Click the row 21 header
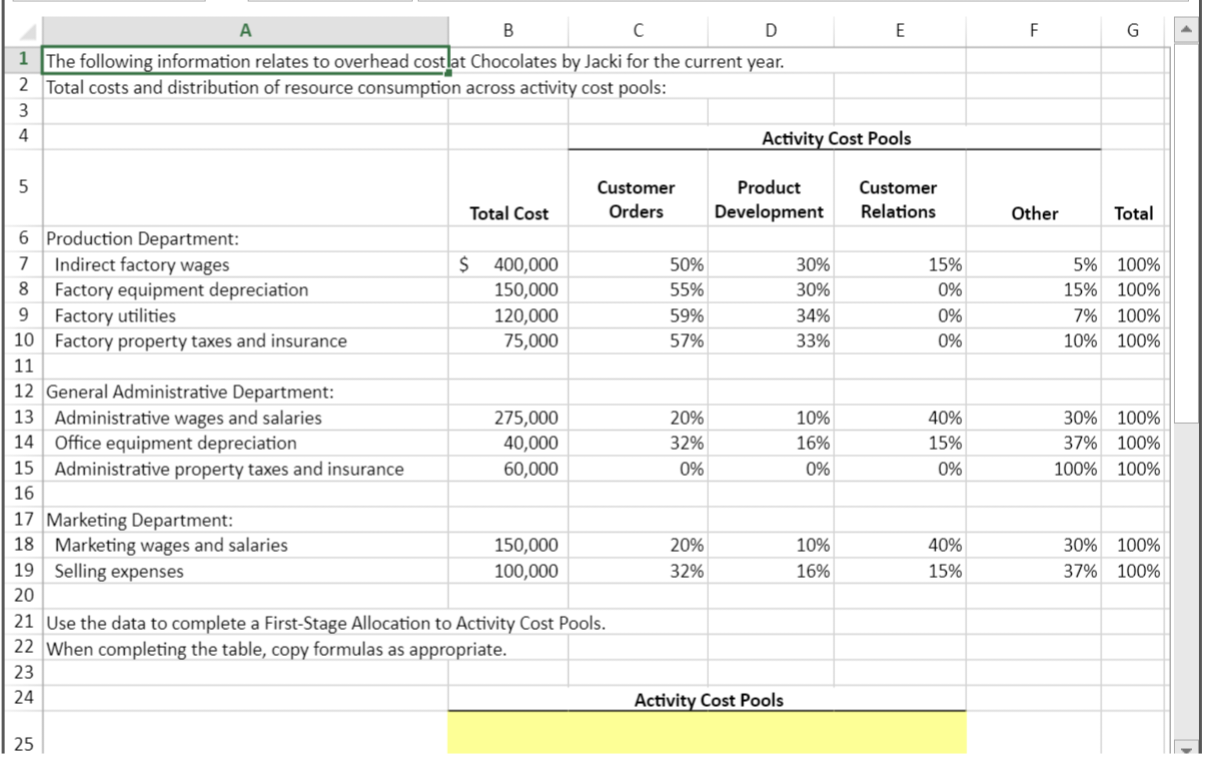The image size is (1212, 778). tap(26, 623)
